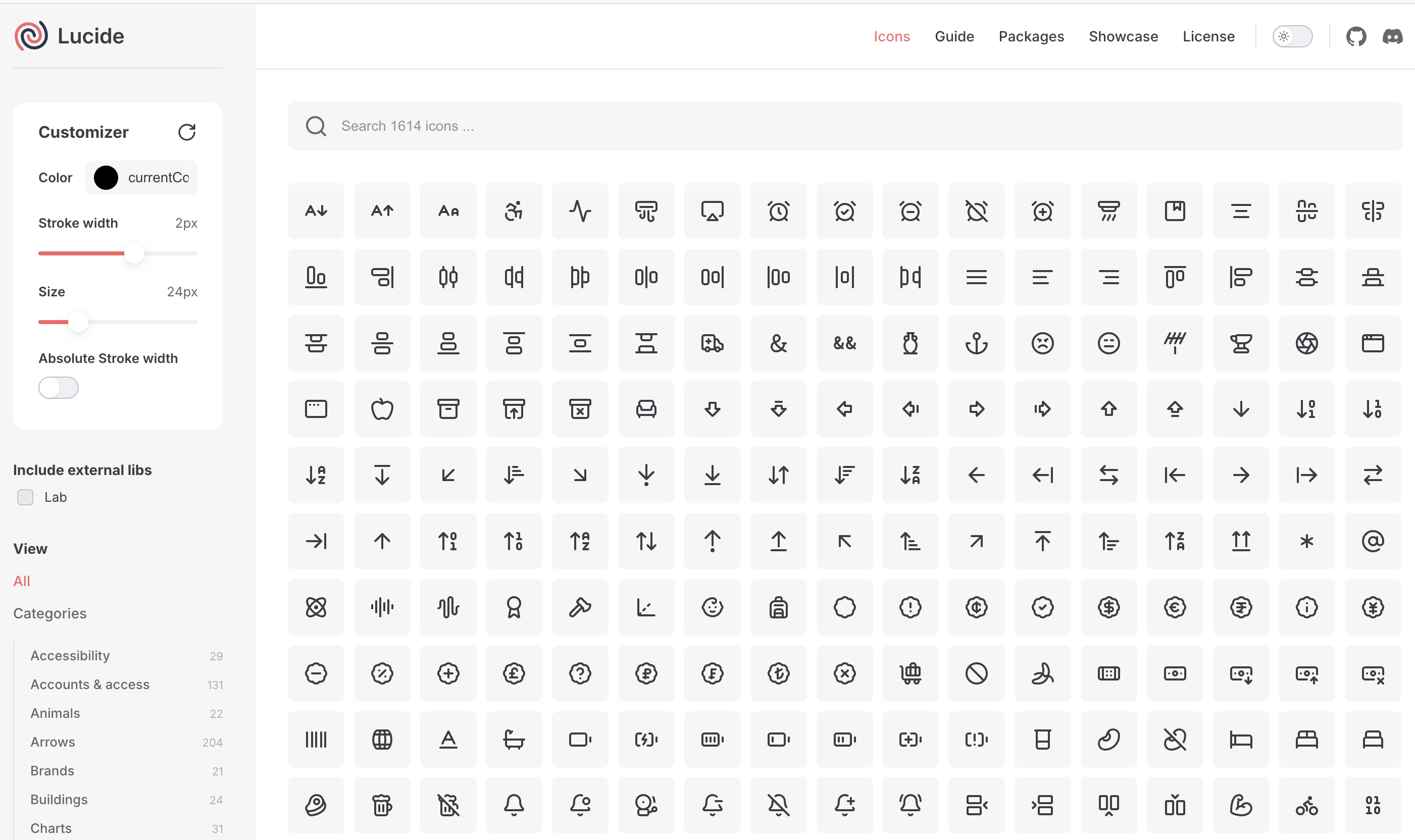The width and height of the screenshot is (1415, 840).
Task: Go to the Showcase page
Action: (1123, 37)
